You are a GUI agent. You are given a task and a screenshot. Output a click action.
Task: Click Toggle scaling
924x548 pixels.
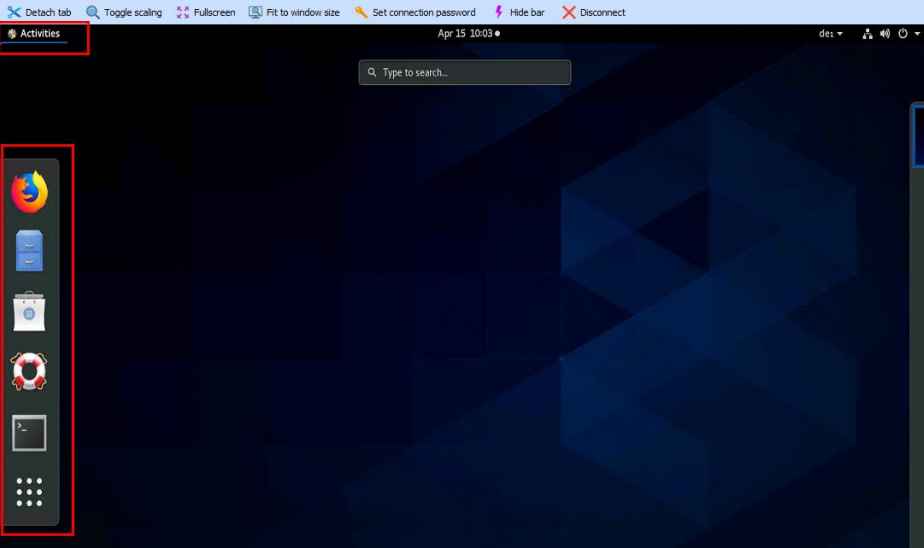tap(124, 12)
